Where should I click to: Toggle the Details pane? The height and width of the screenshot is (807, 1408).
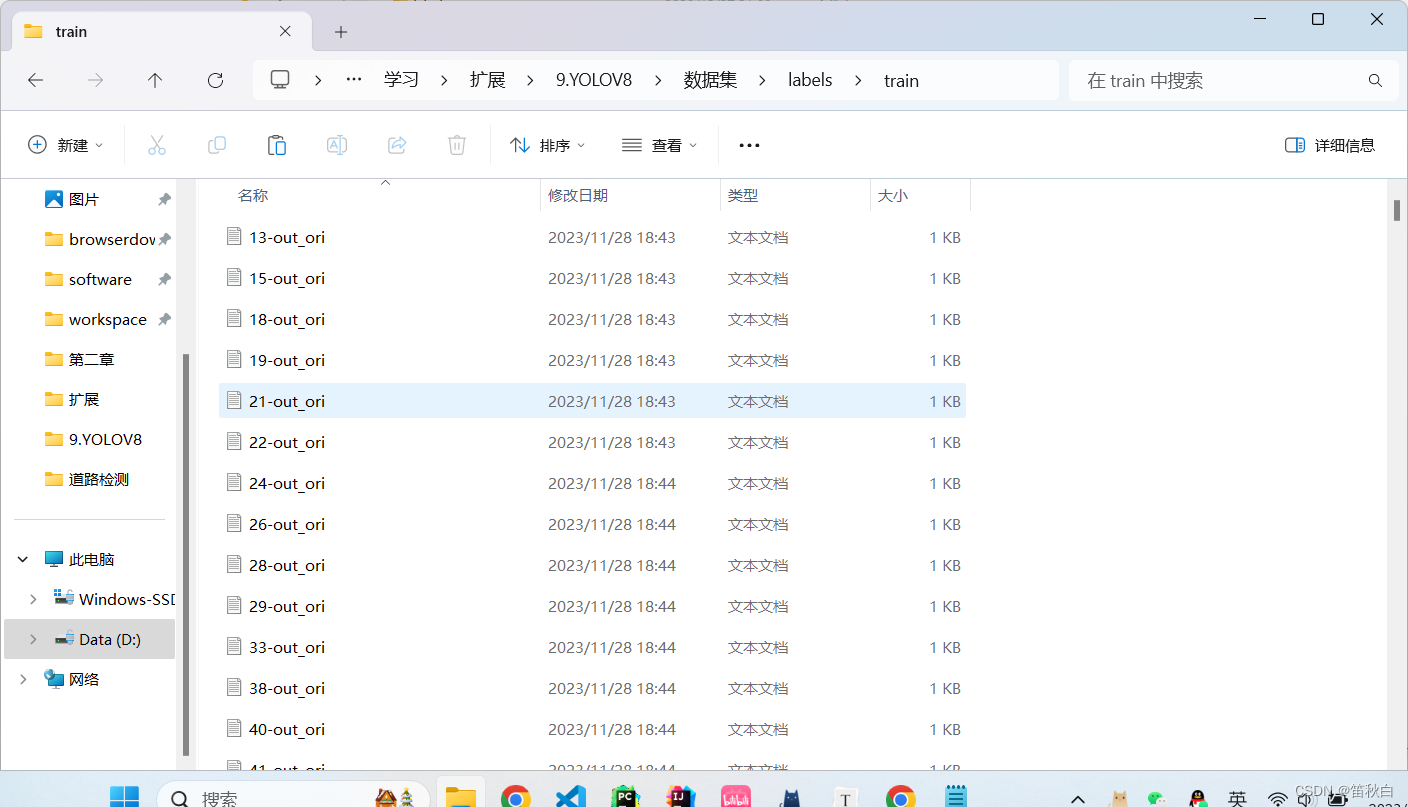pyautogui.click(x=1330, y=145)
